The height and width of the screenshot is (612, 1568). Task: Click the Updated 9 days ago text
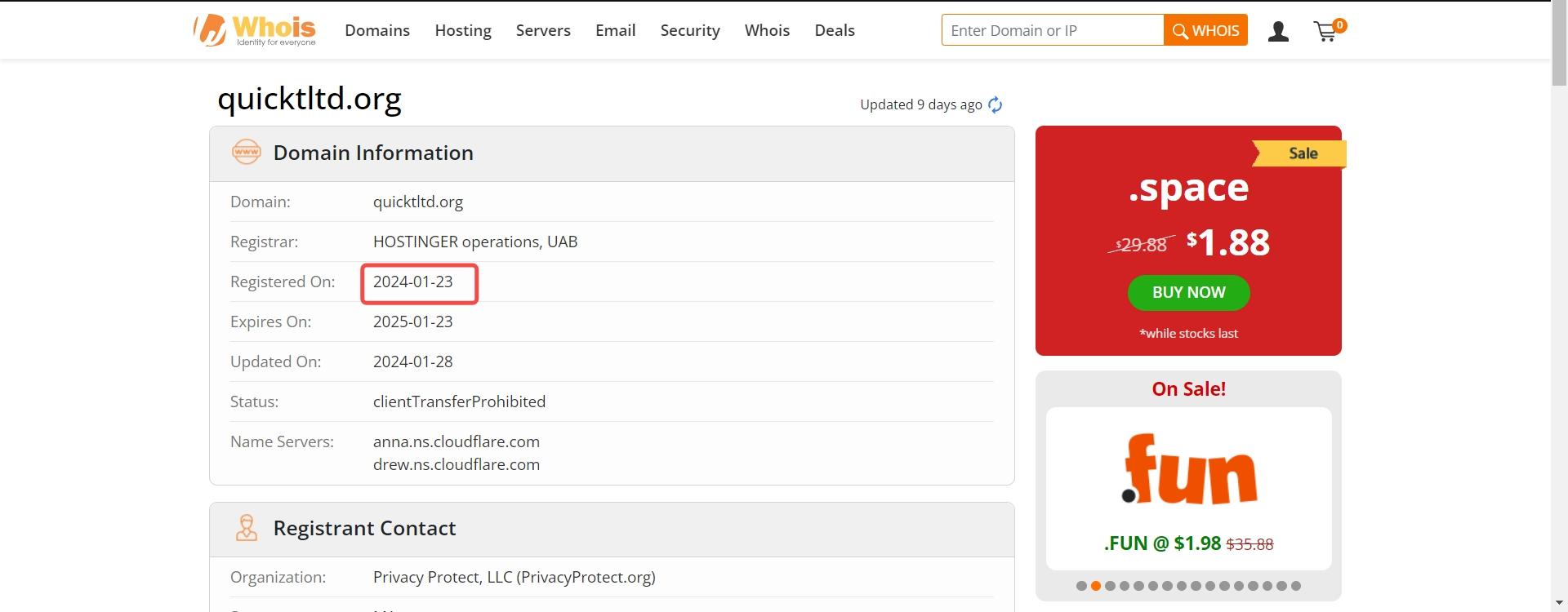[x=920, y=104]
